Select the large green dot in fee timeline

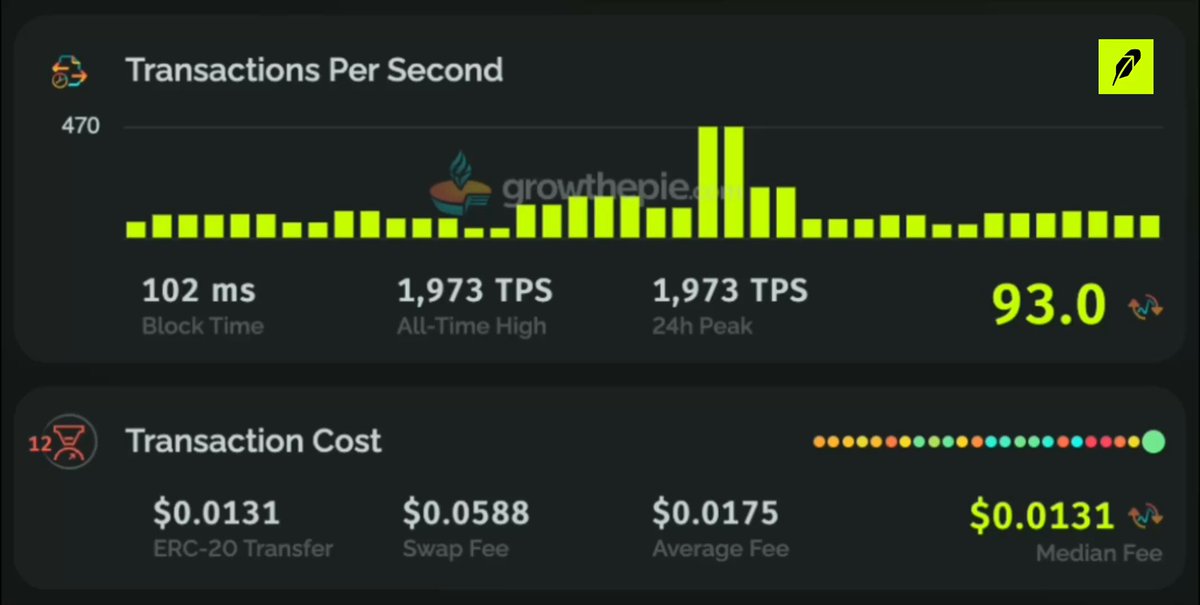[x=1153, y=441]
